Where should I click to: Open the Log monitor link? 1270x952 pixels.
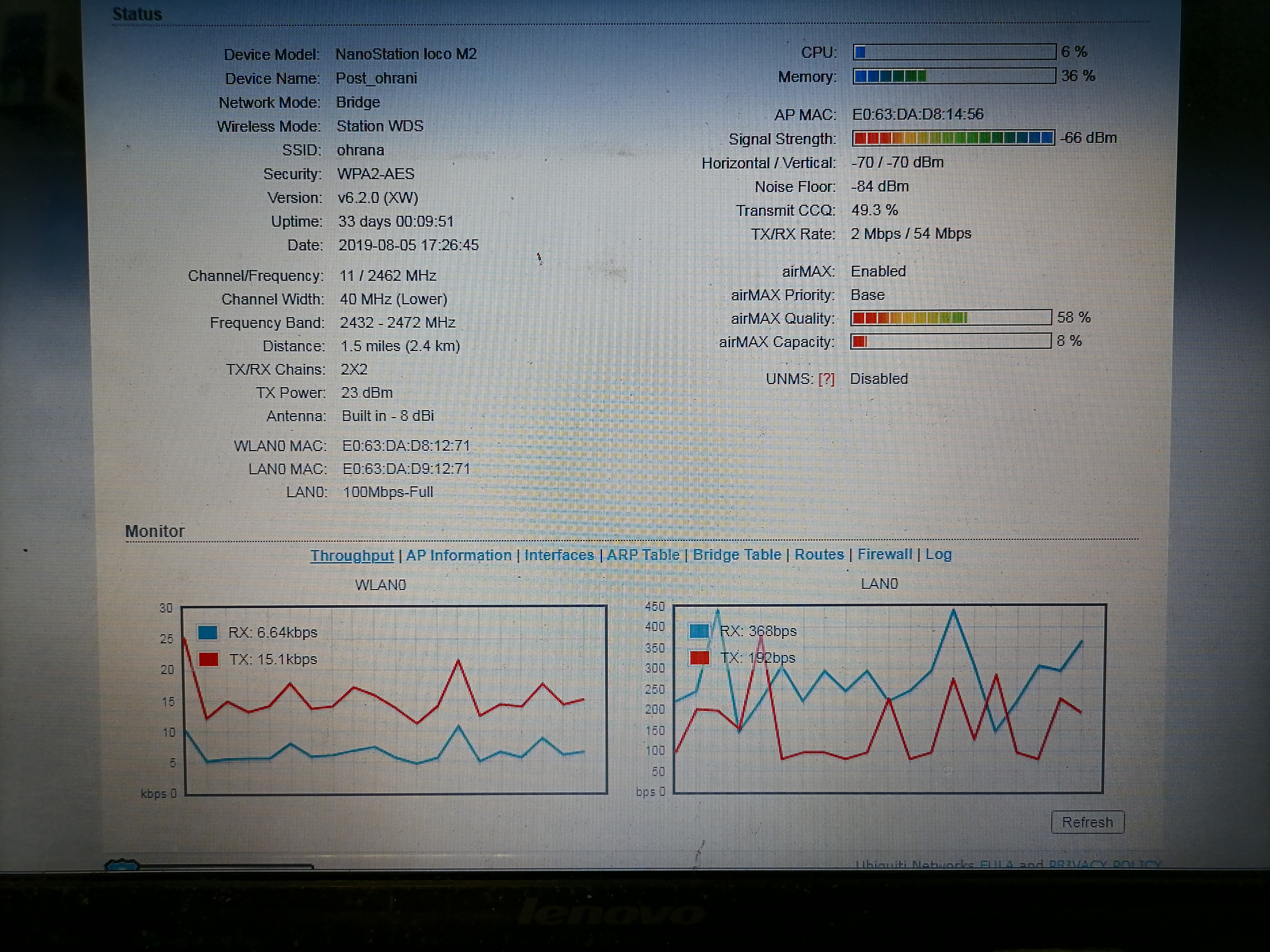coord(939,554)
